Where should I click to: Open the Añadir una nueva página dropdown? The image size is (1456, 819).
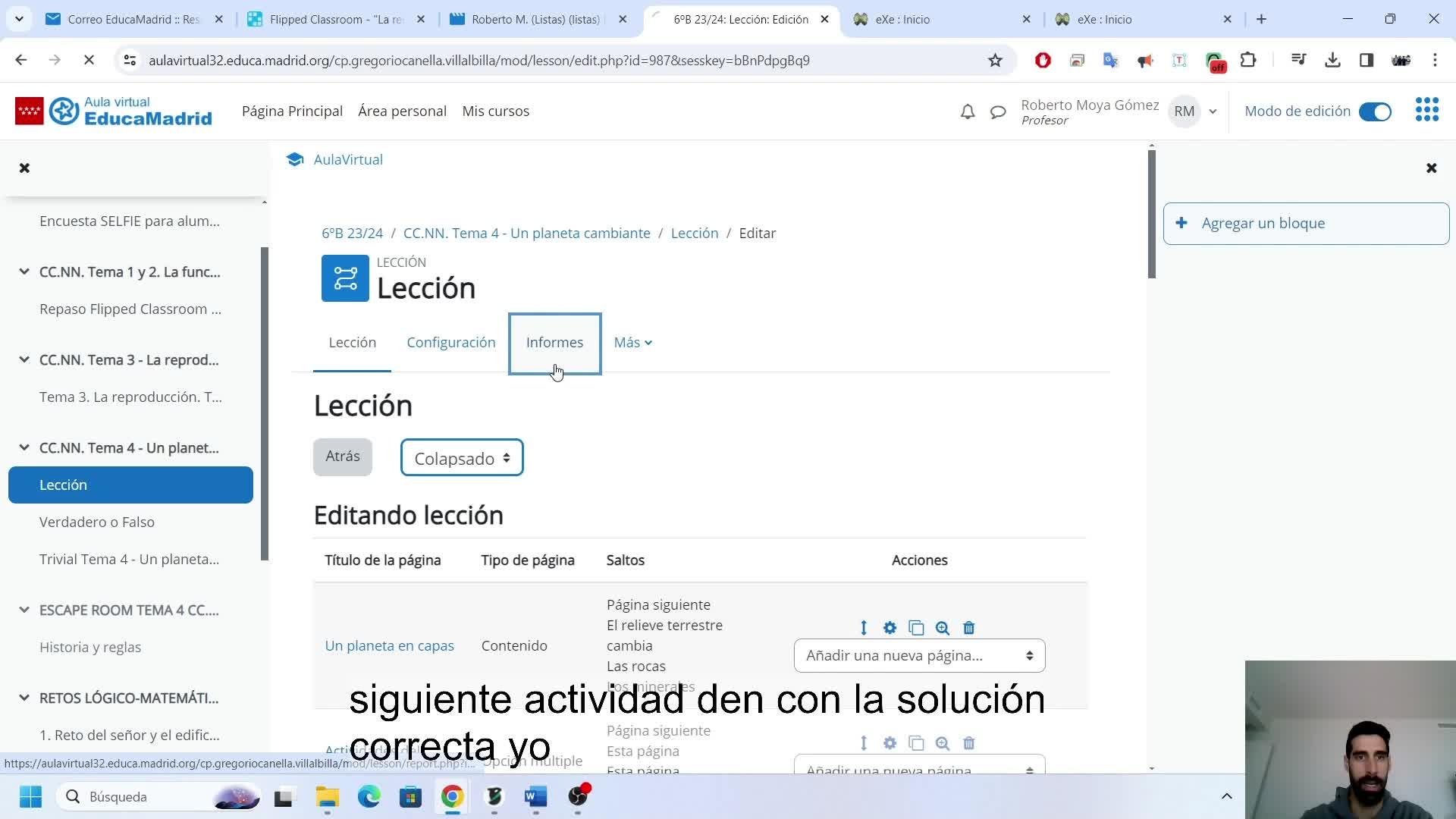pos(919,656)
